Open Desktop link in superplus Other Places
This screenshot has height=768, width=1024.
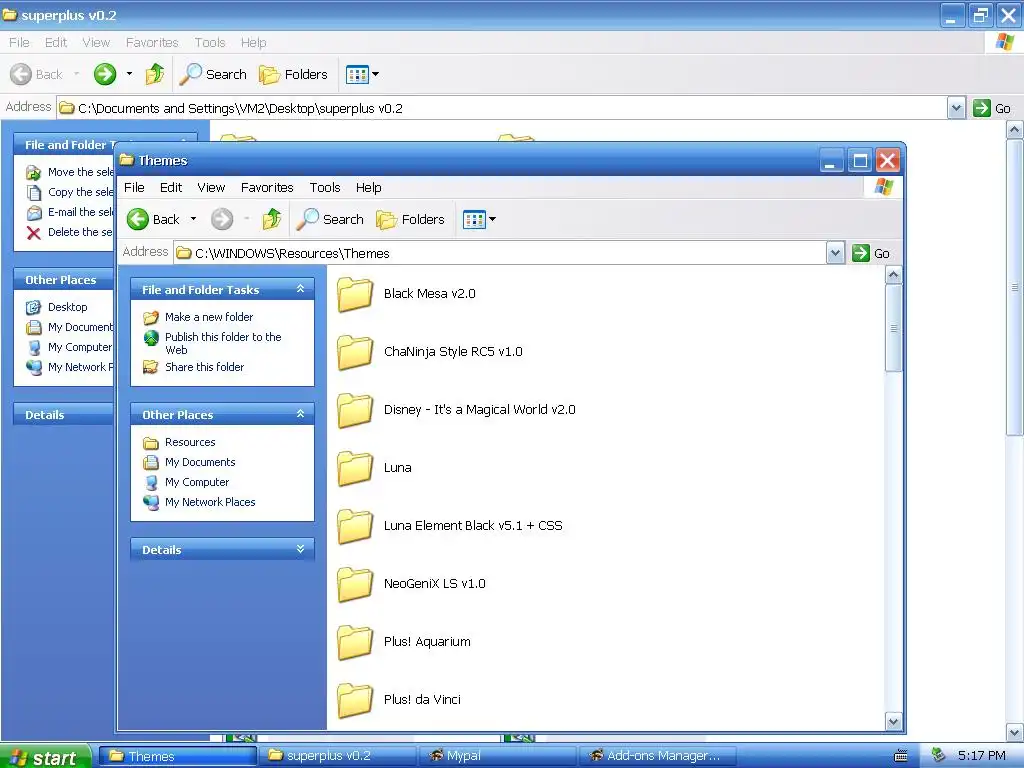(x=67, y=308)
